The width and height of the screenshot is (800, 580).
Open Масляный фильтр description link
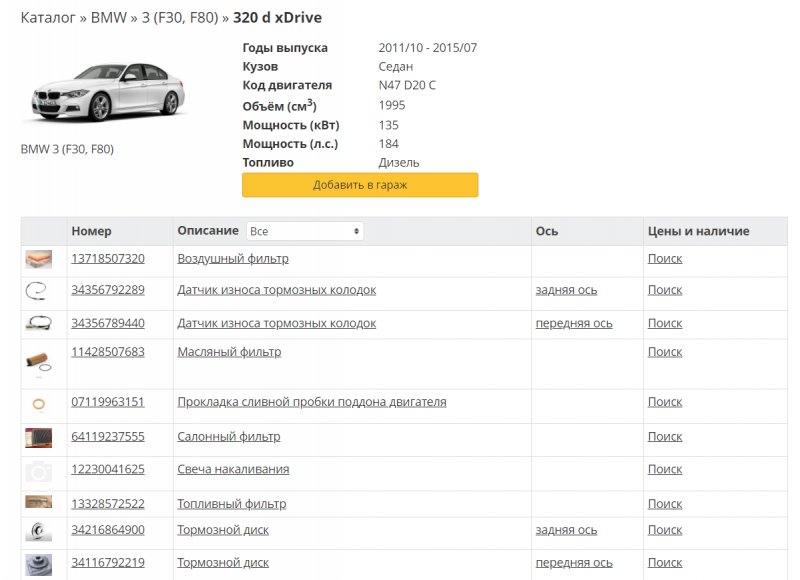click(x=229, y=352)
